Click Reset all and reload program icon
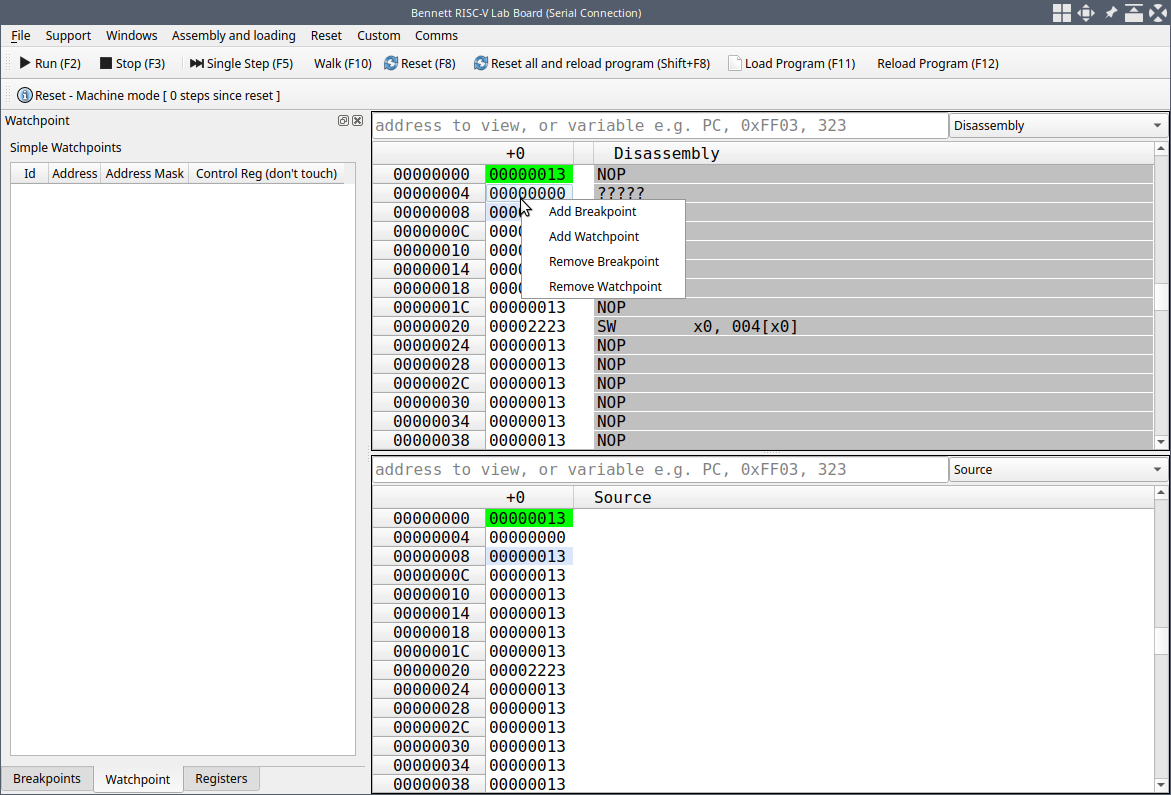Image resolution: width=1171 pixels, height=795 pixels. click(x=481, y=63)
